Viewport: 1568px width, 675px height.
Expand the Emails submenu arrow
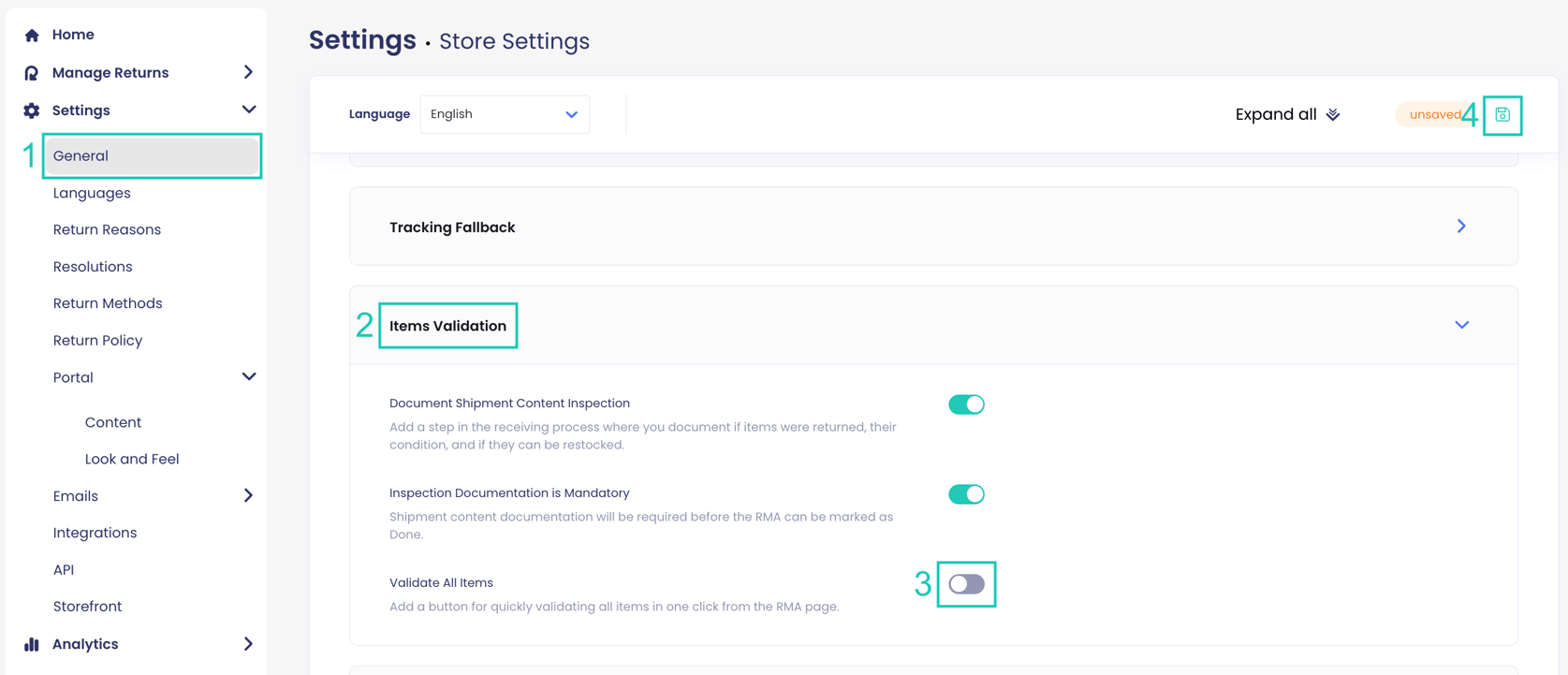248,495
